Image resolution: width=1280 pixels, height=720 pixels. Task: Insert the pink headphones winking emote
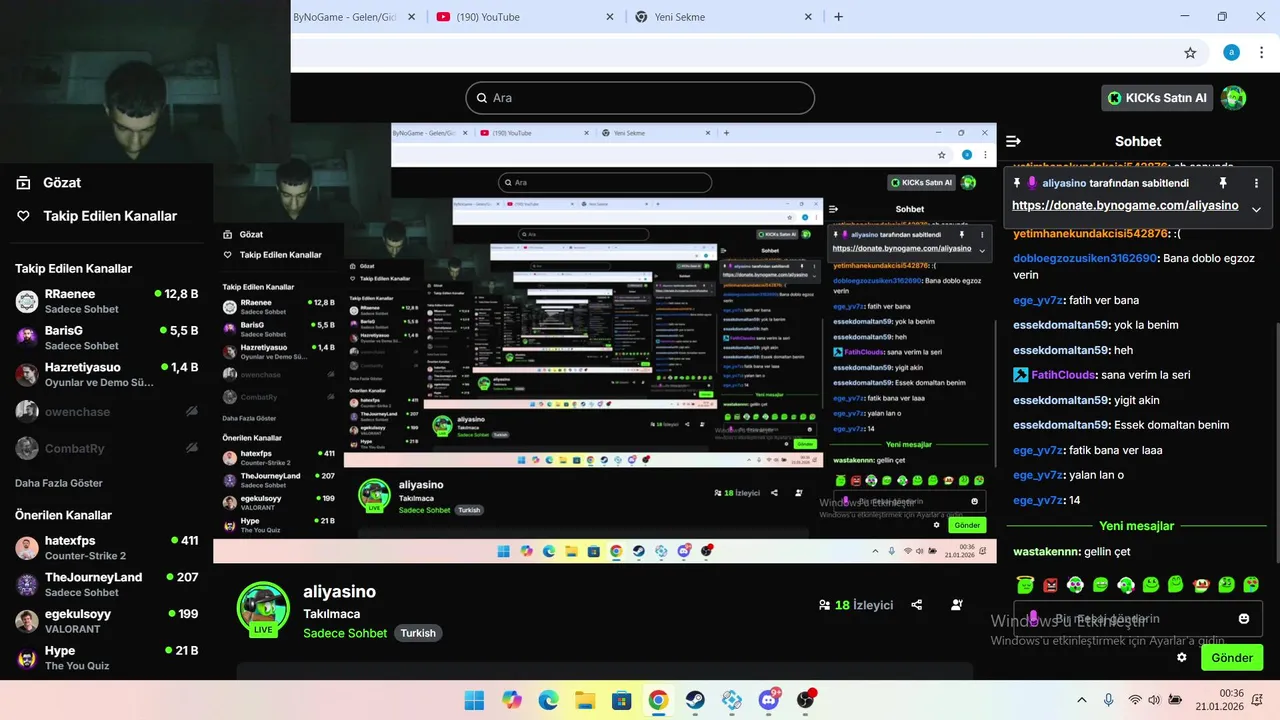coord(1126,584)
